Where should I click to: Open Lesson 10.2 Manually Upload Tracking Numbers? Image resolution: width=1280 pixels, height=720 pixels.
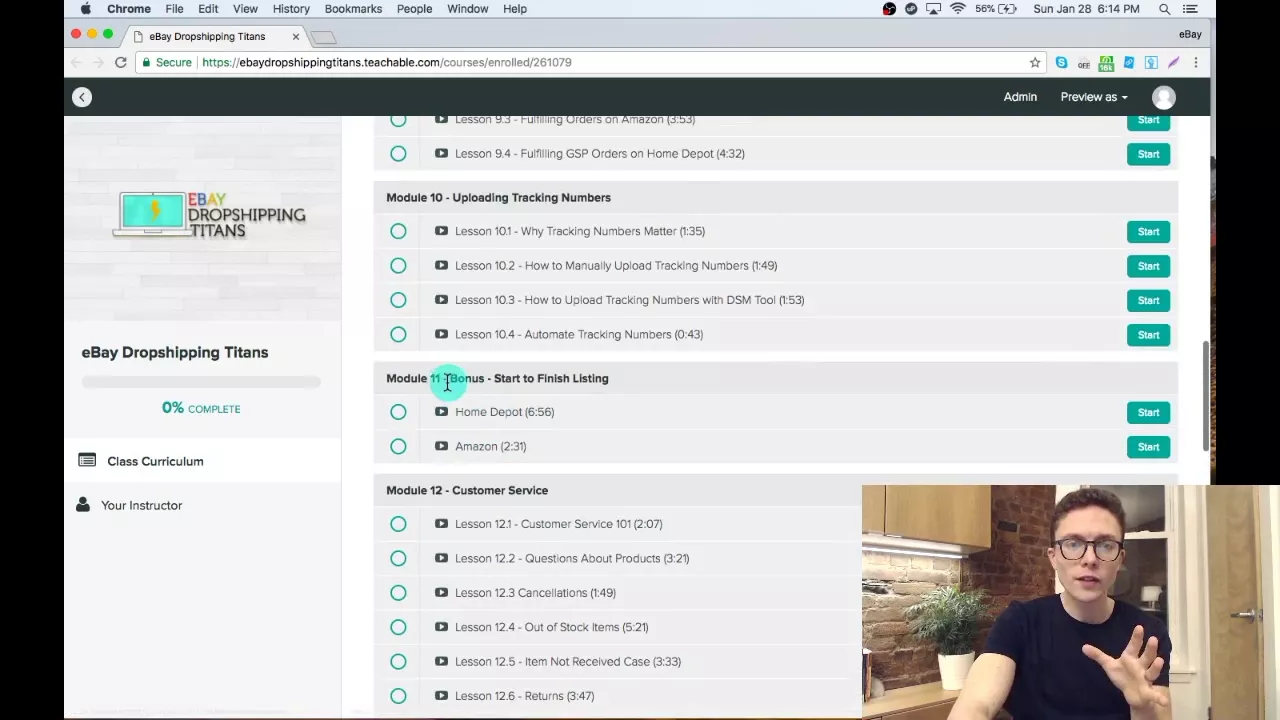(x=616, y=265)
